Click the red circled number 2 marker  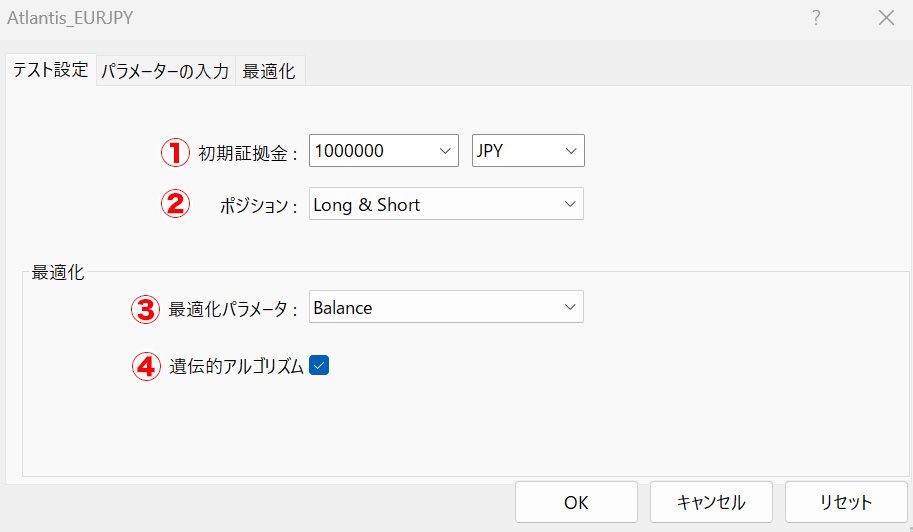(175, 204)
